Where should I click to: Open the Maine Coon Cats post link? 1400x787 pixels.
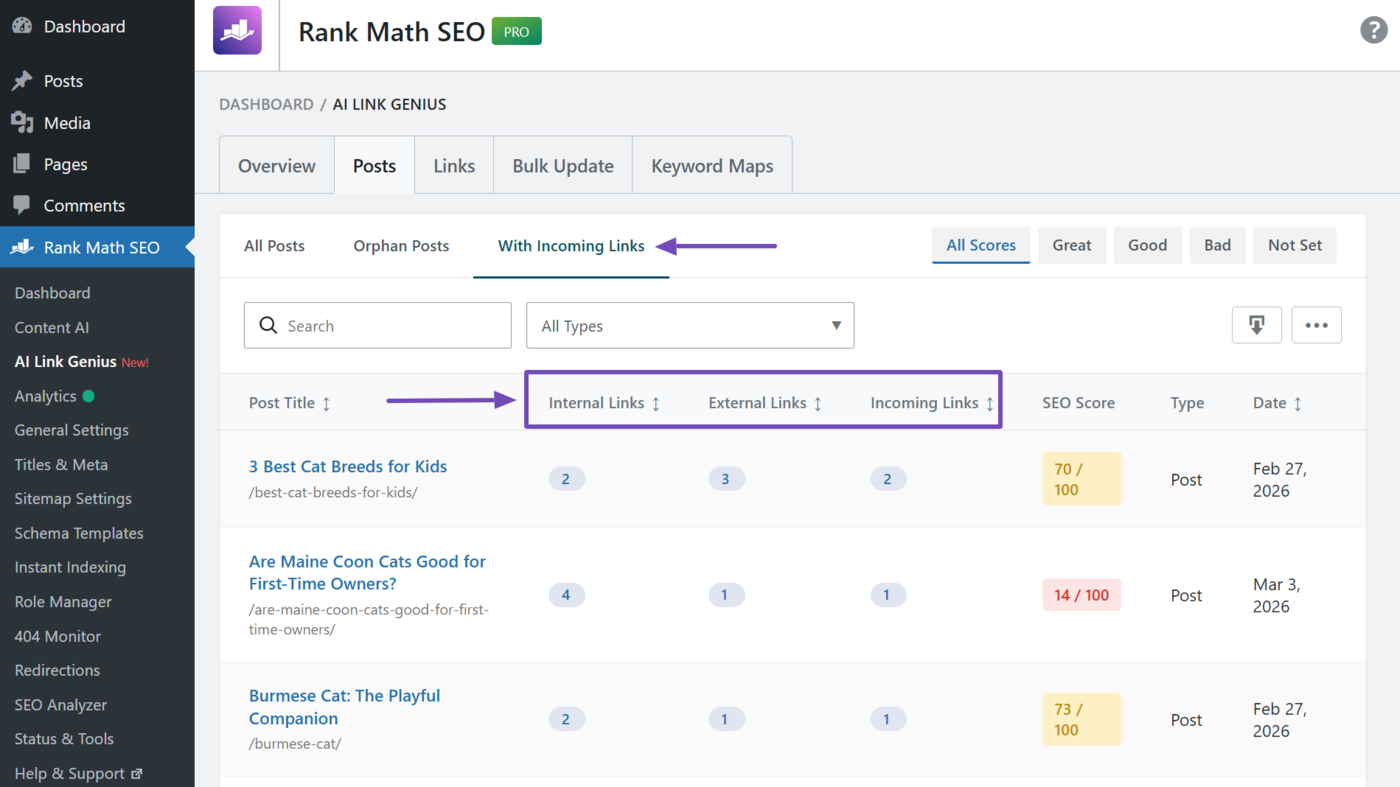[367, 573]
